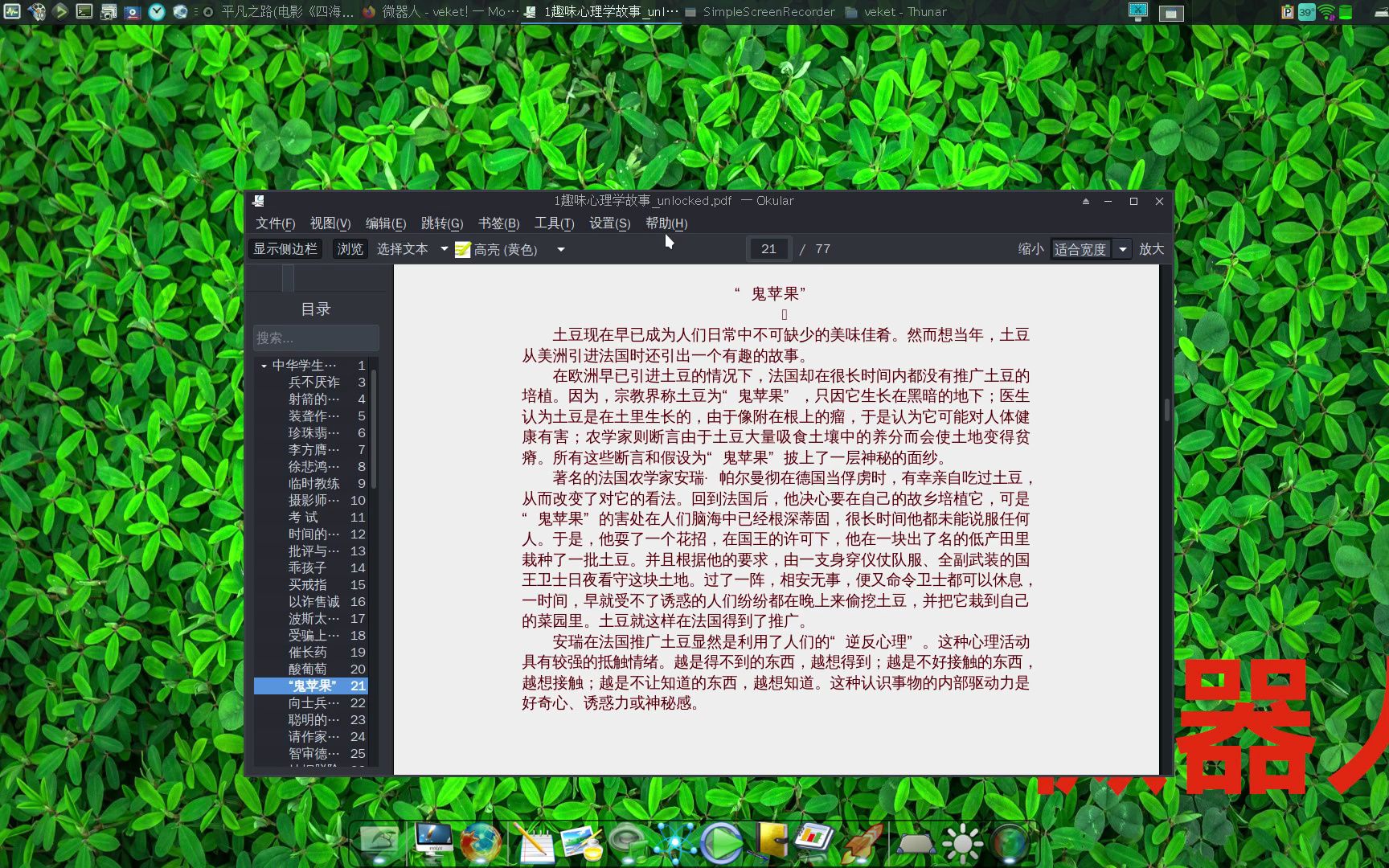1389x868 pixels.
Task: Switch to SimpleScreenRecorder in the taskbar
Action: point(760,11)
